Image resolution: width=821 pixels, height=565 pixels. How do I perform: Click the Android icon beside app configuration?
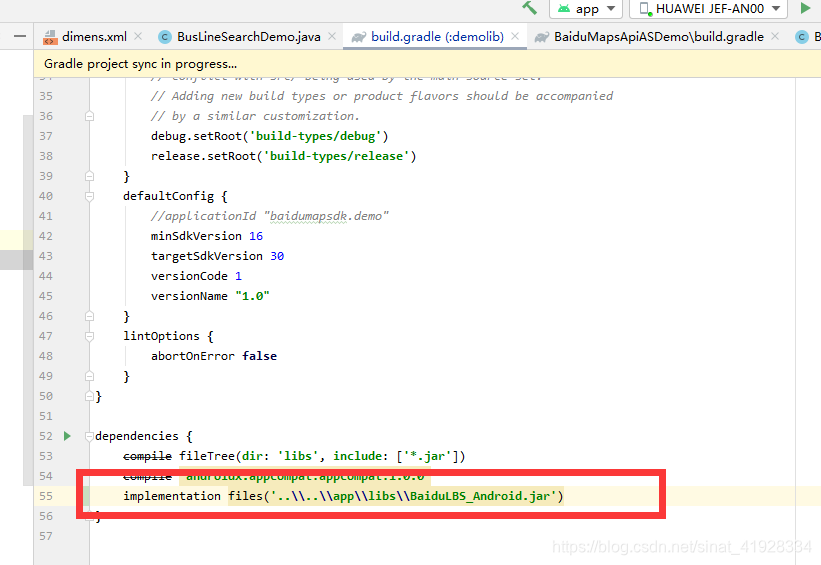click(x=563, y=8)
